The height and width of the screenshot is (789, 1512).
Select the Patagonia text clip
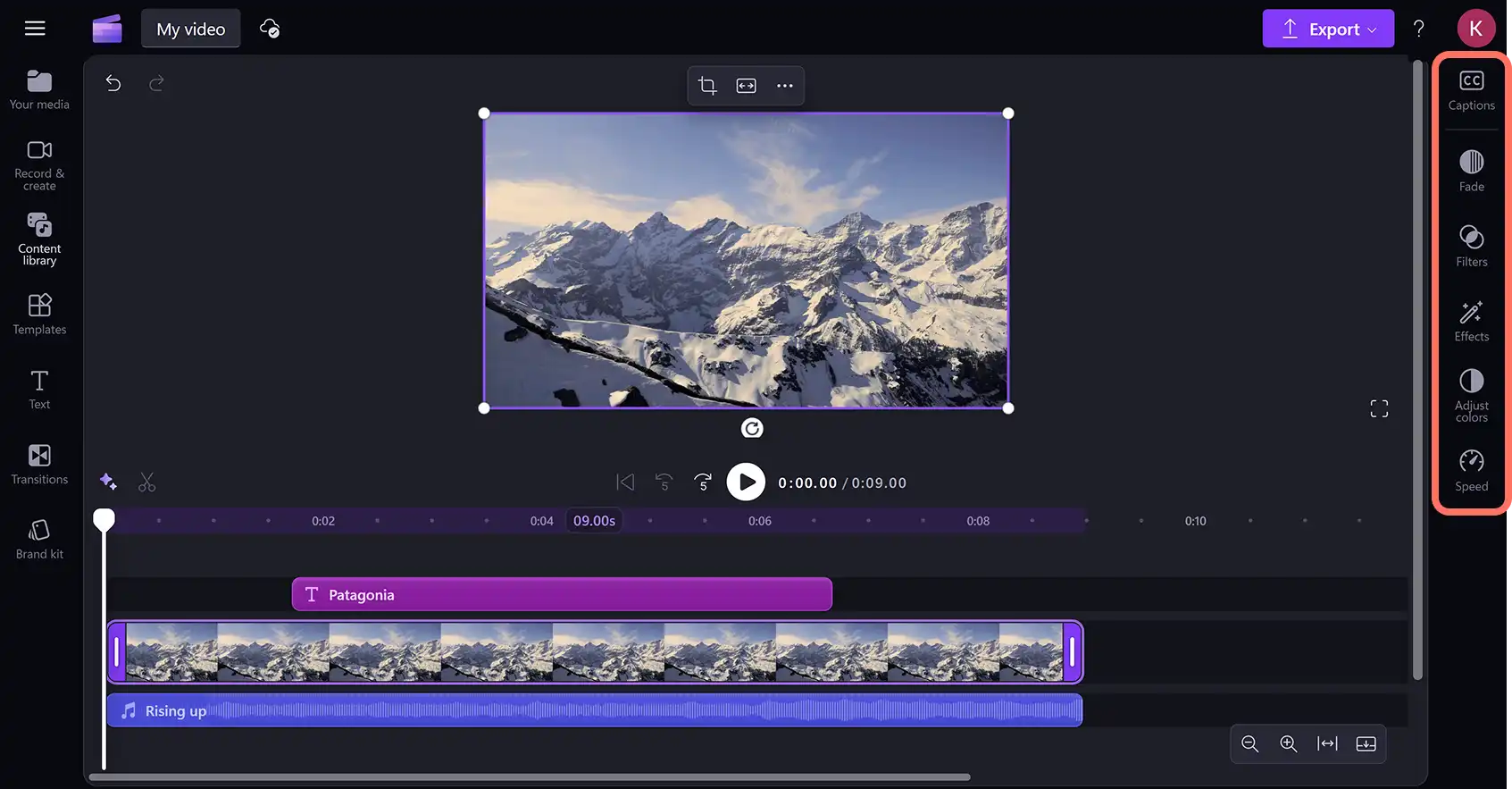562,594
